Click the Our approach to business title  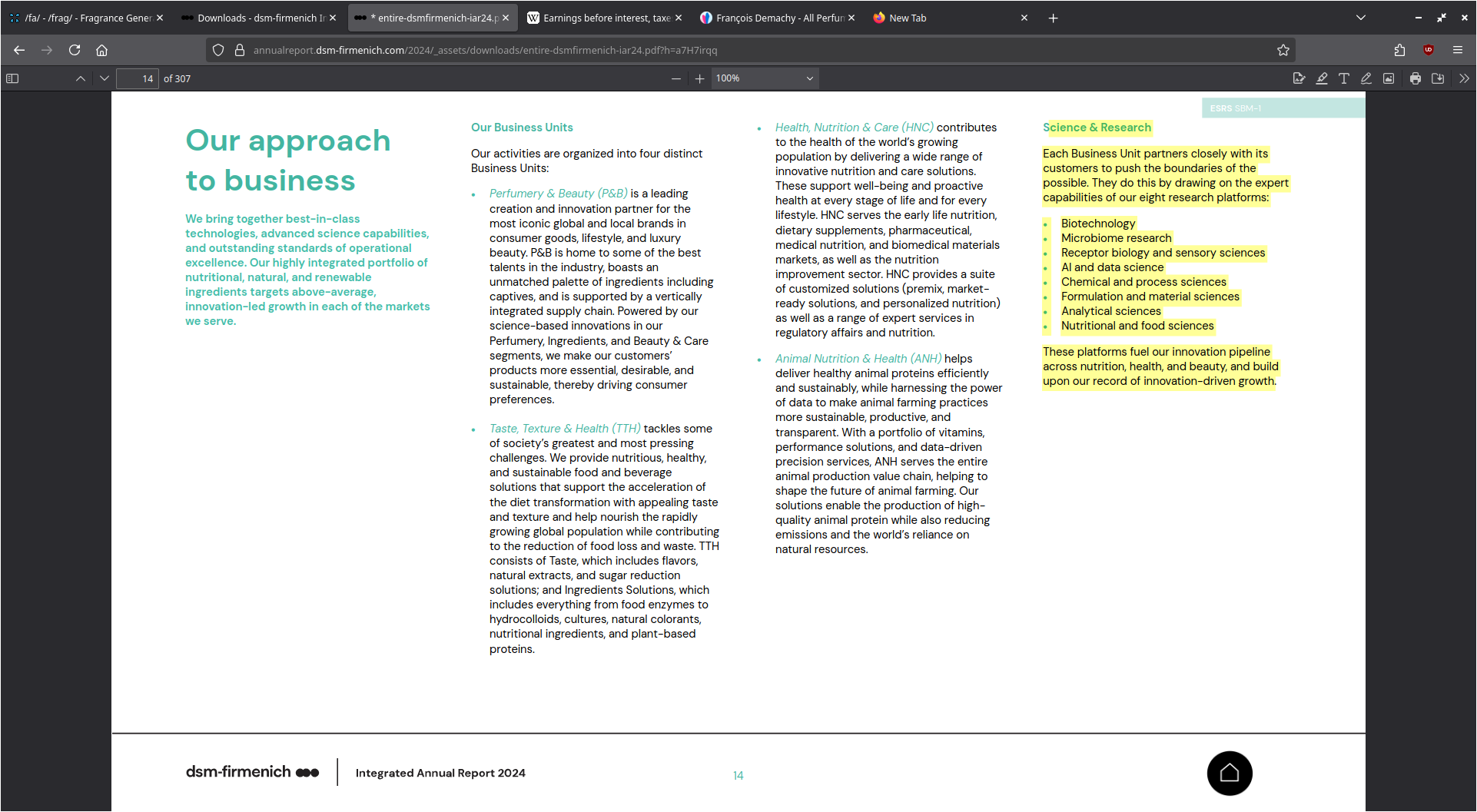288,160
